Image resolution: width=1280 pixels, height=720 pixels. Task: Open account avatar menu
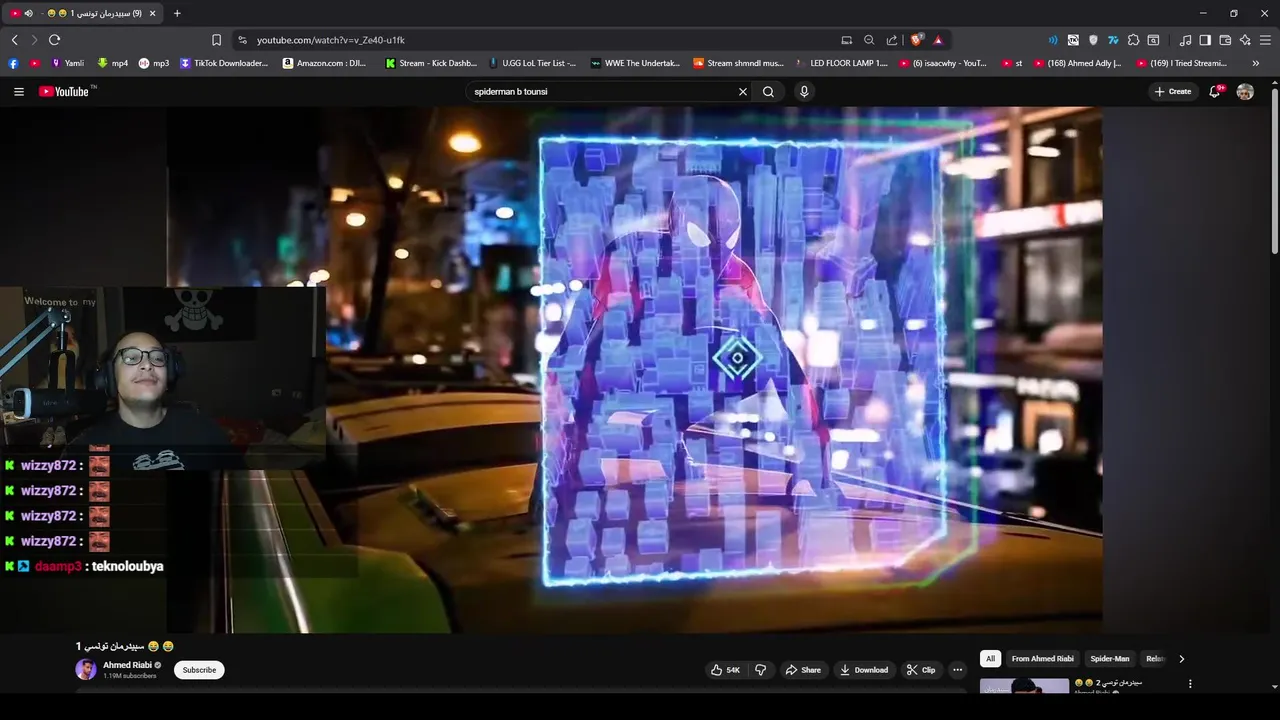pyautogui.click(x=1245, y=91)
